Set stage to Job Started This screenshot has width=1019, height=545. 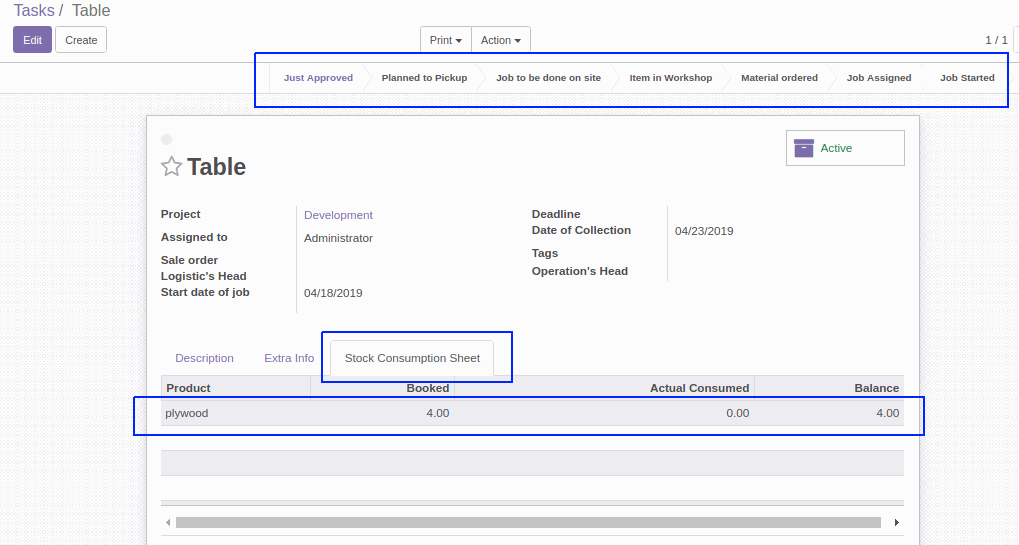pyautogui.click(x=966, y=78)
